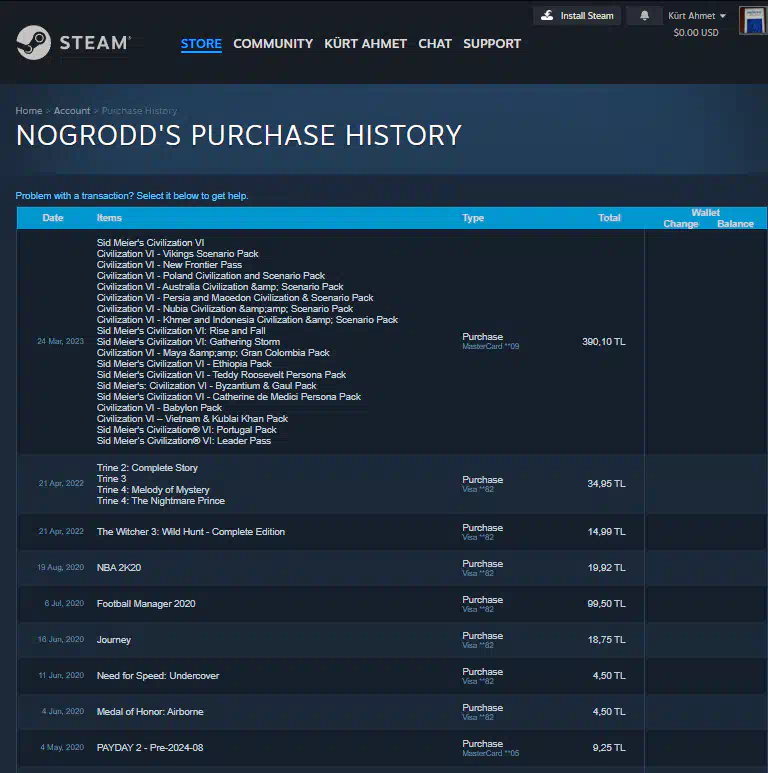Open the CHAT menu item
The image size is (768, 773).
point(435,43)
